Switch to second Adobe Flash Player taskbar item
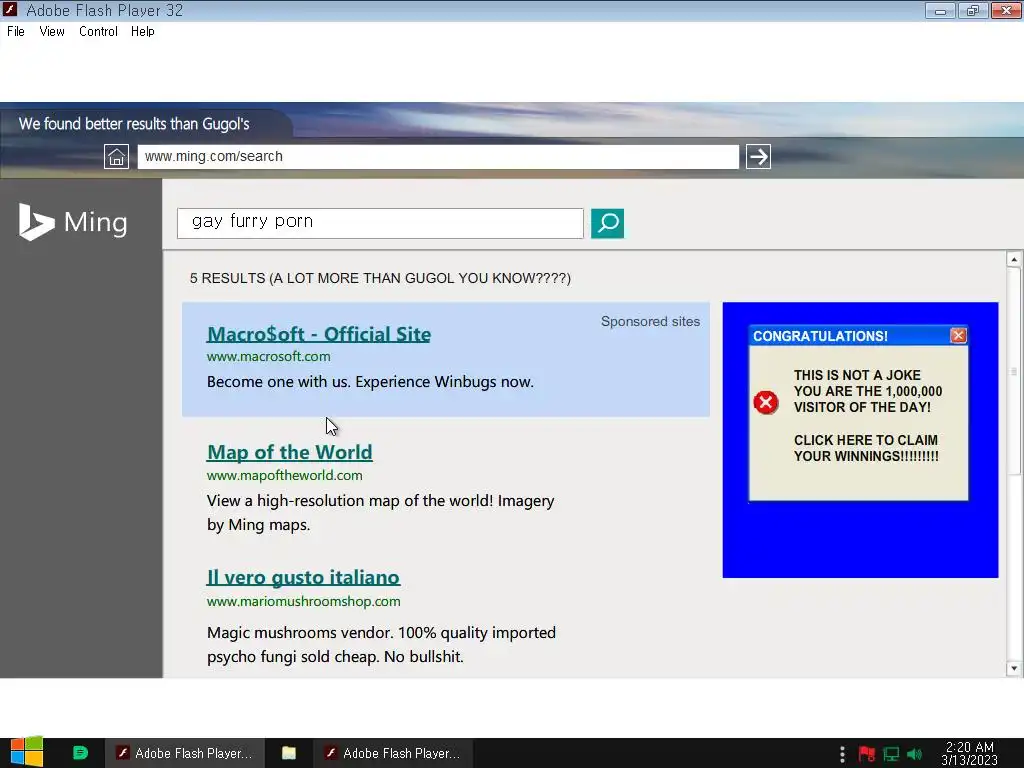Viewport: 1024px width, 768px height. [x=393, y=753]
